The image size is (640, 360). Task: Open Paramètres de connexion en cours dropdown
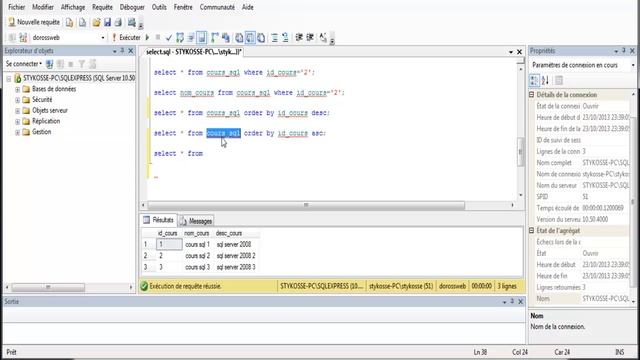633,65
